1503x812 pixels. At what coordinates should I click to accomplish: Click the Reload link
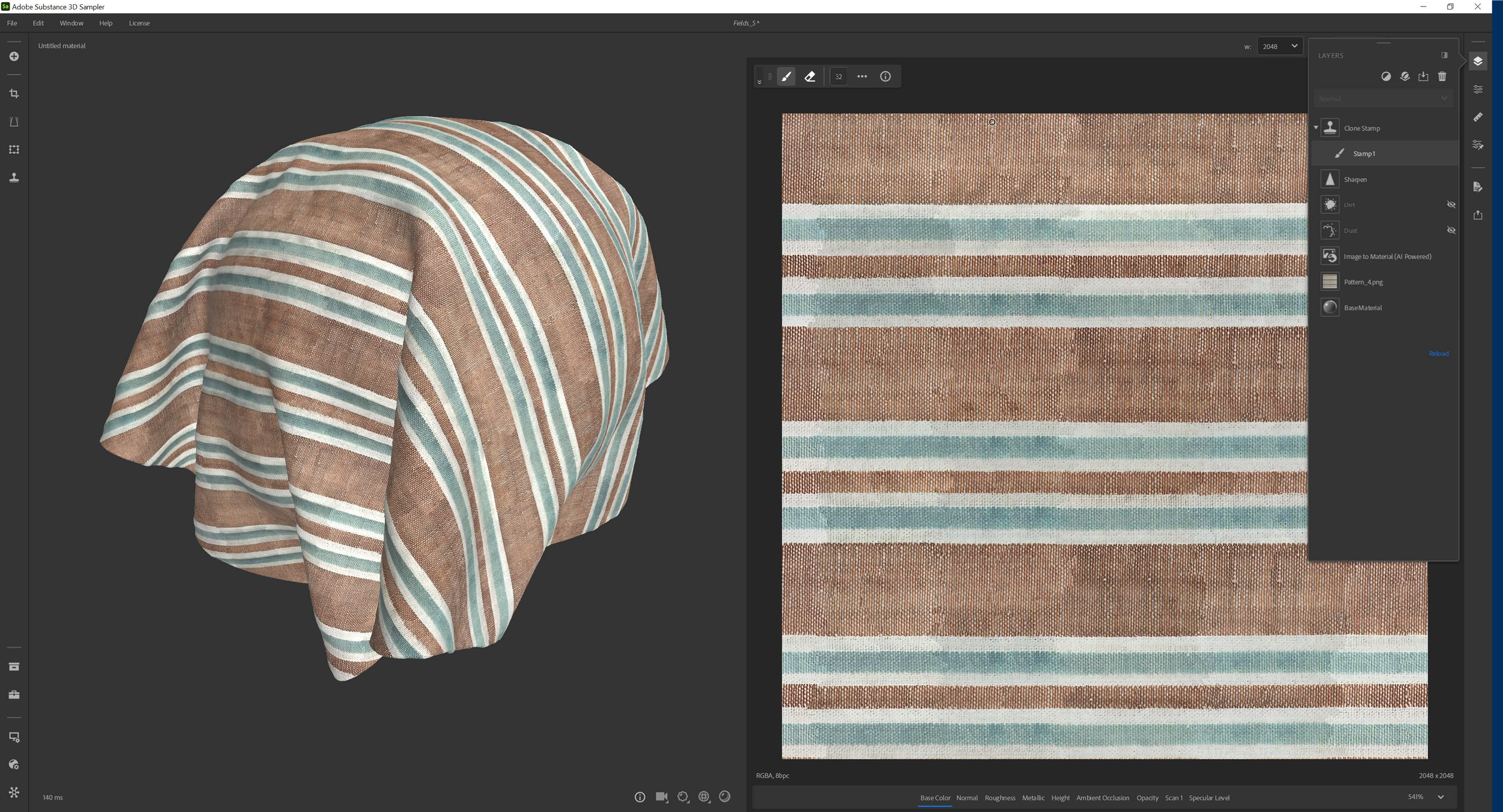[1438, 353]
